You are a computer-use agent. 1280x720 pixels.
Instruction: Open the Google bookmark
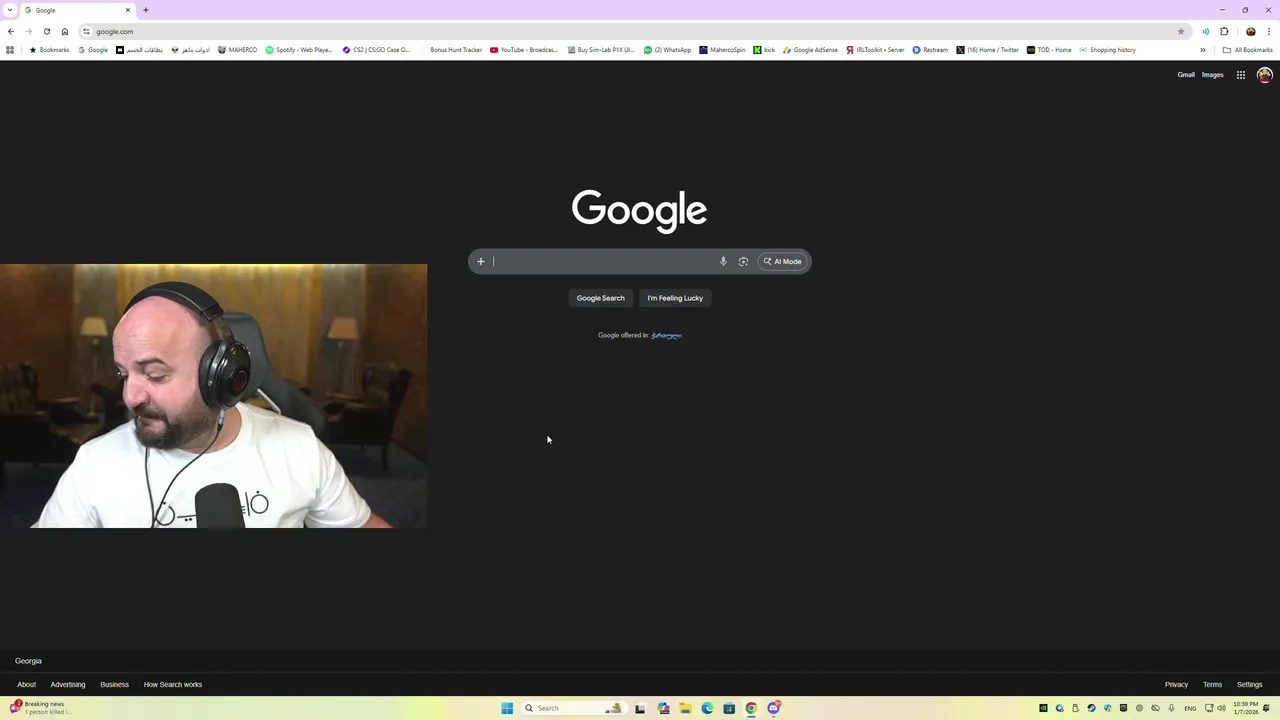coord(93,50)
